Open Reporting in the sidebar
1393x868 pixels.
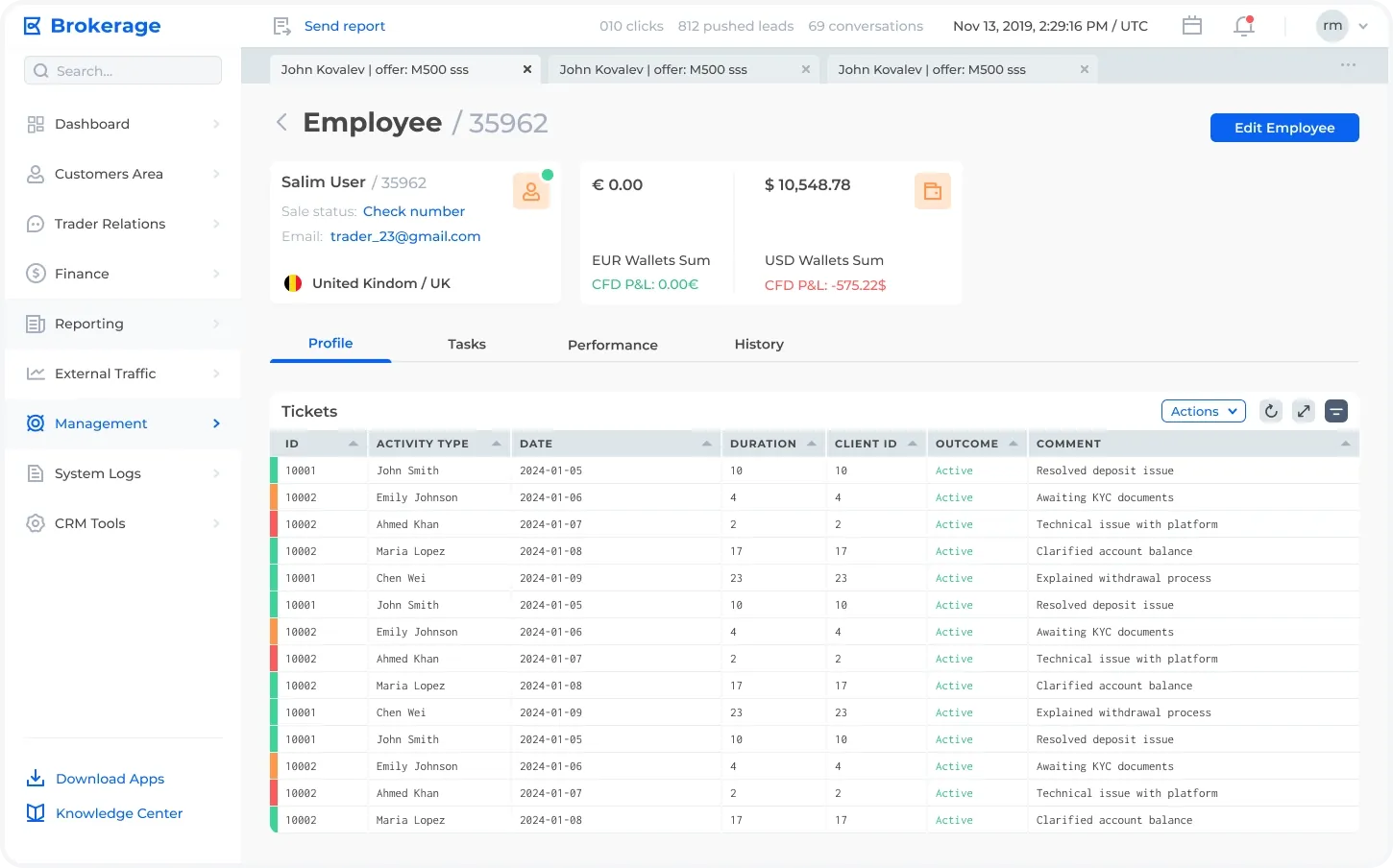click(x=123, y=324)
